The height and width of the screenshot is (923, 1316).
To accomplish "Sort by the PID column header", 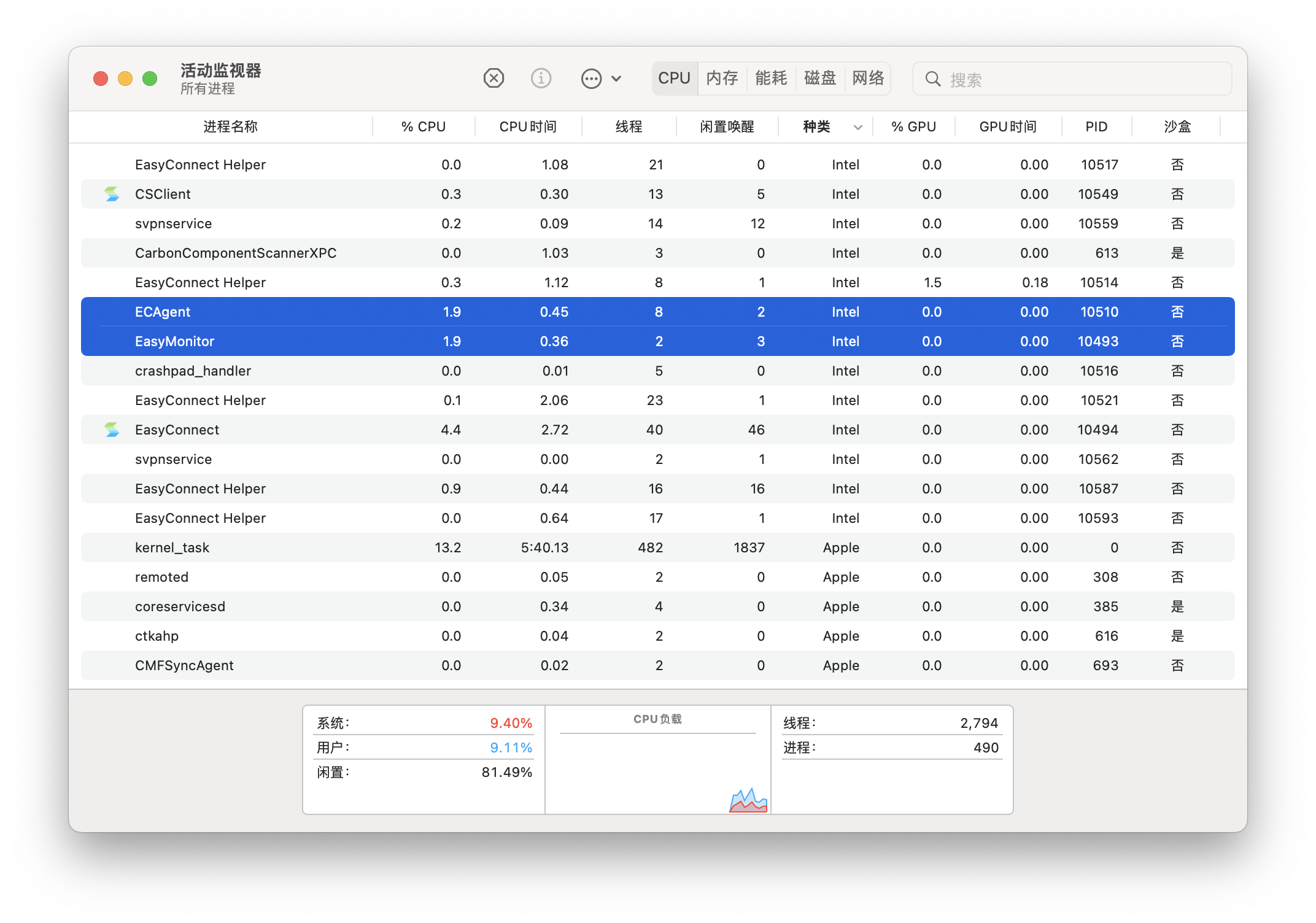I will [x=1096, y=127].
